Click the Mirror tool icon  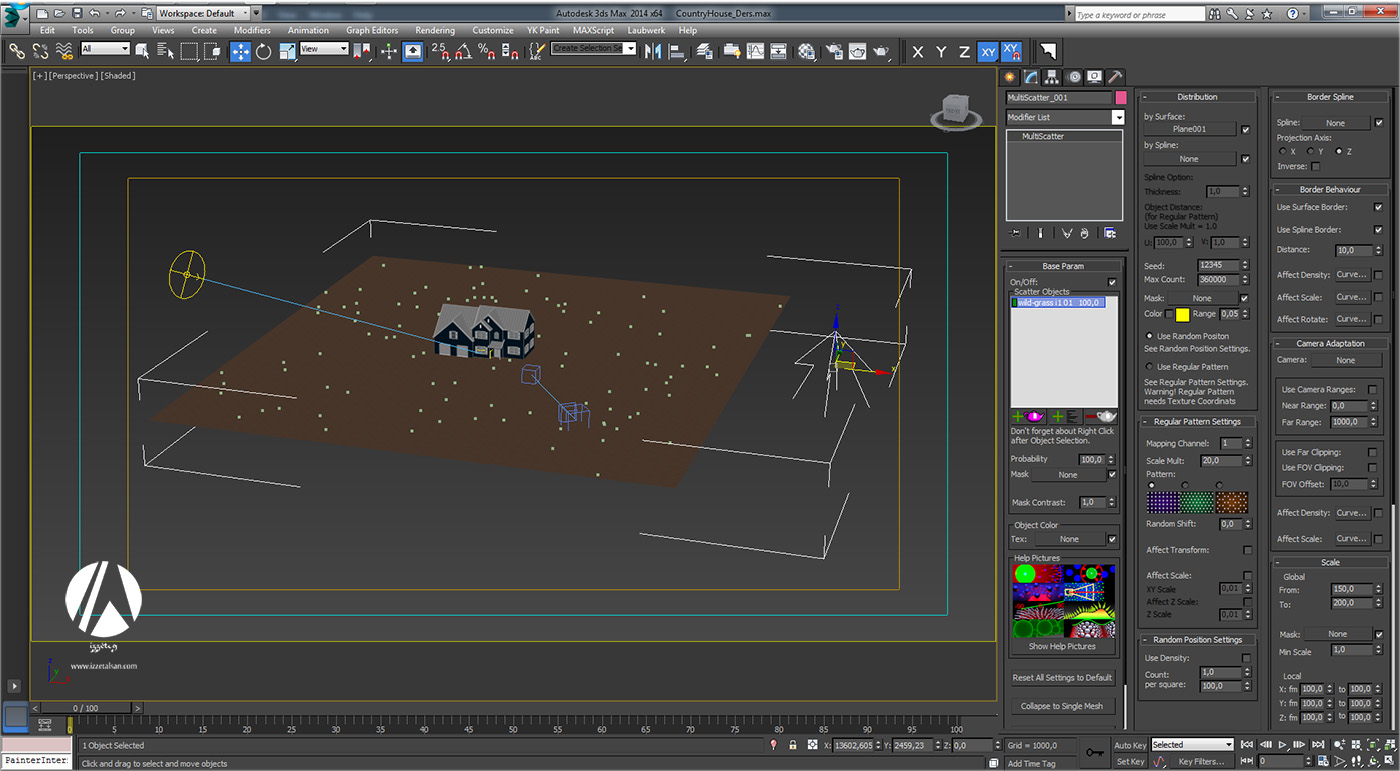[x=653, y=51]
